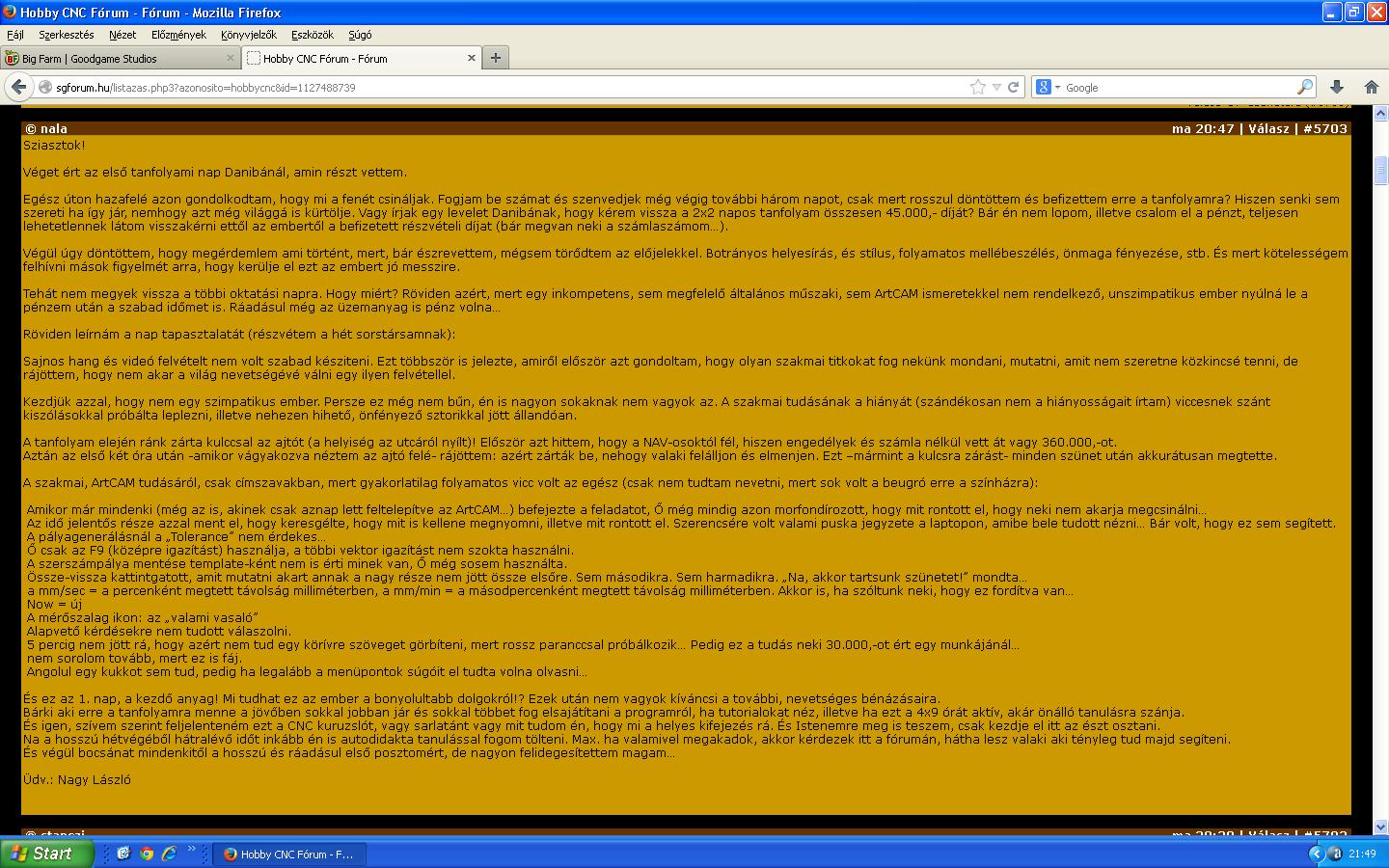Switch to Big Farm | Goodgame Studios tab
The width and height of the screenshot is (1389, 868).
pyautogui.click(x=121, y=58)
